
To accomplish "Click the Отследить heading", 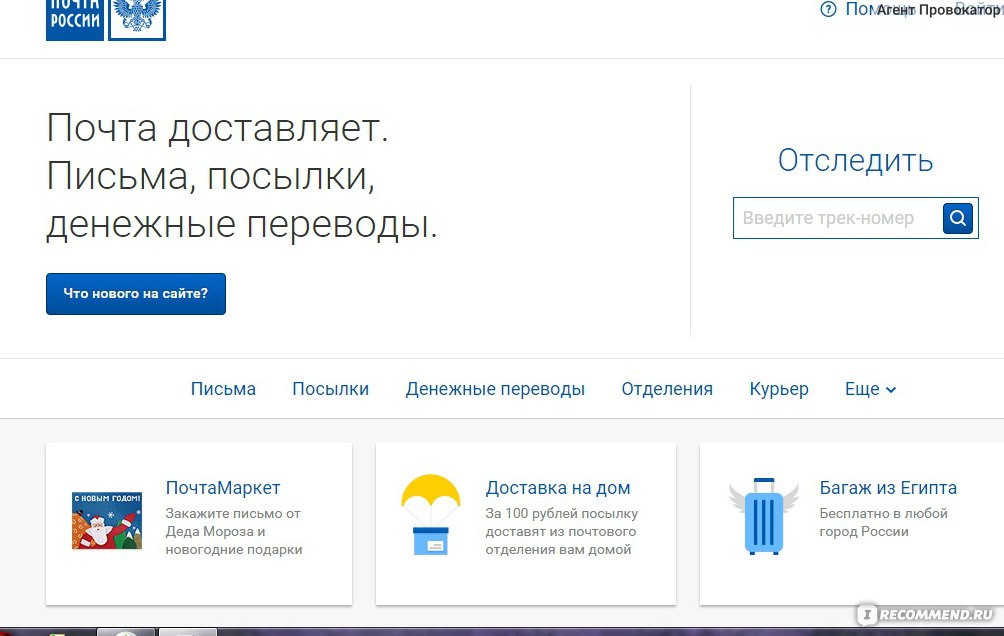I will tap(855, 160).
